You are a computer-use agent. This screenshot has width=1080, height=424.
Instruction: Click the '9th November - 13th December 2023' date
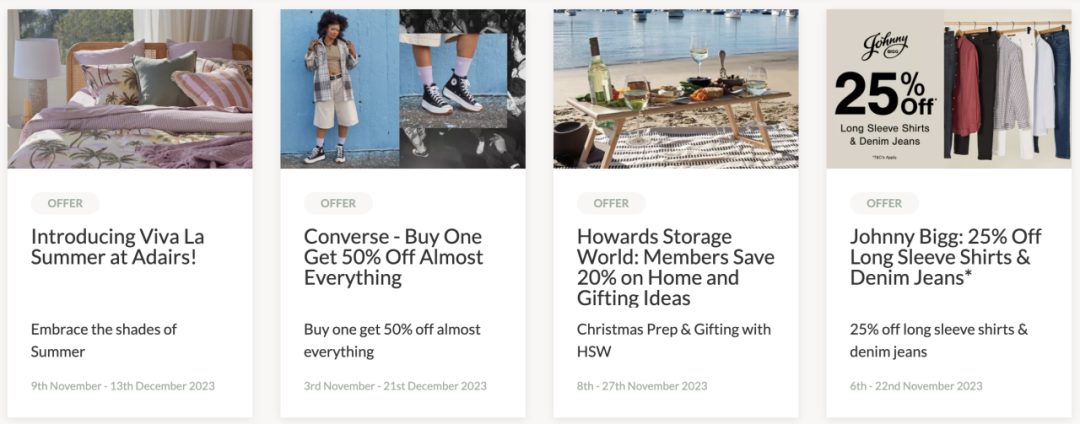123,386
